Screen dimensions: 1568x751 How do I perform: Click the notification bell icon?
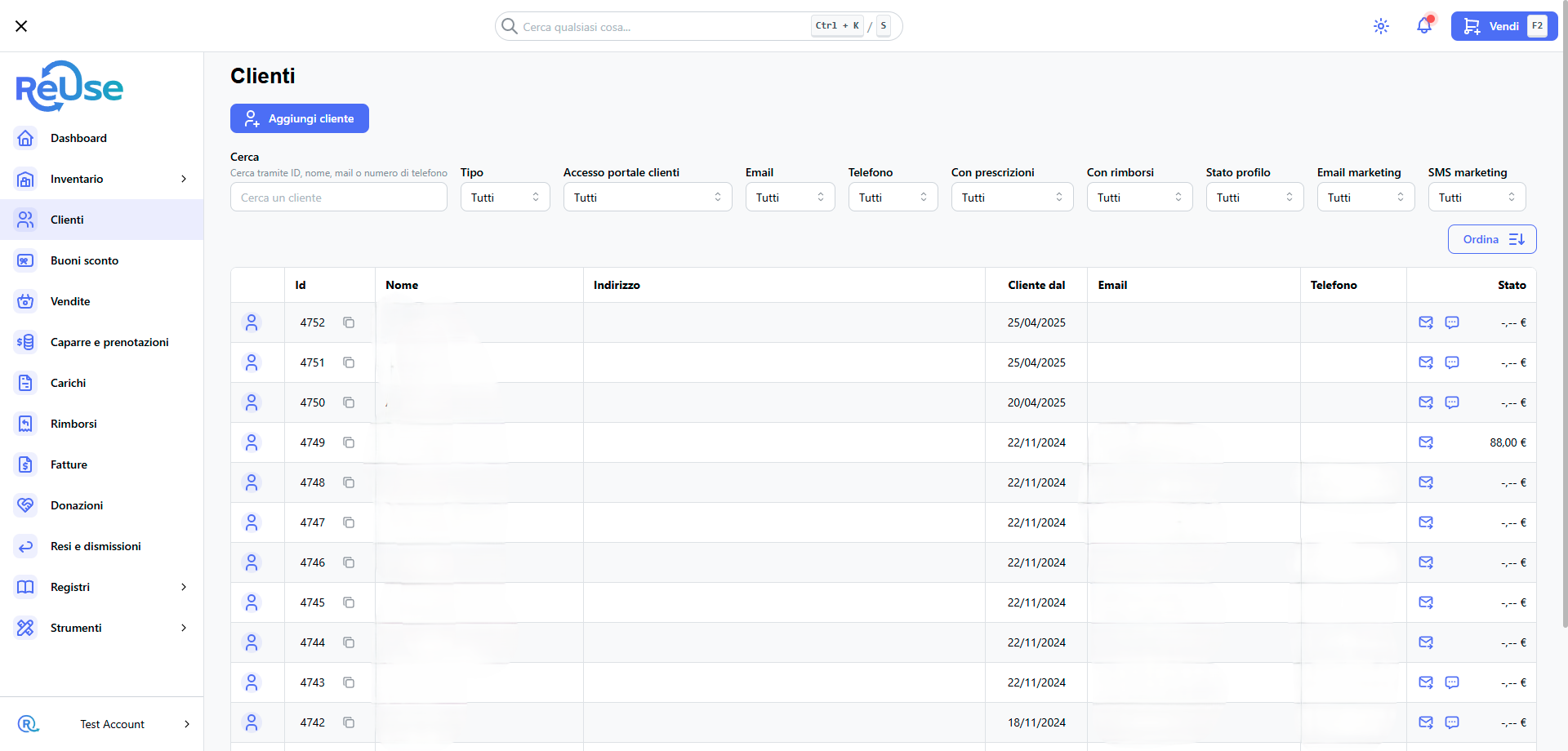click(x=1423, y=26)
